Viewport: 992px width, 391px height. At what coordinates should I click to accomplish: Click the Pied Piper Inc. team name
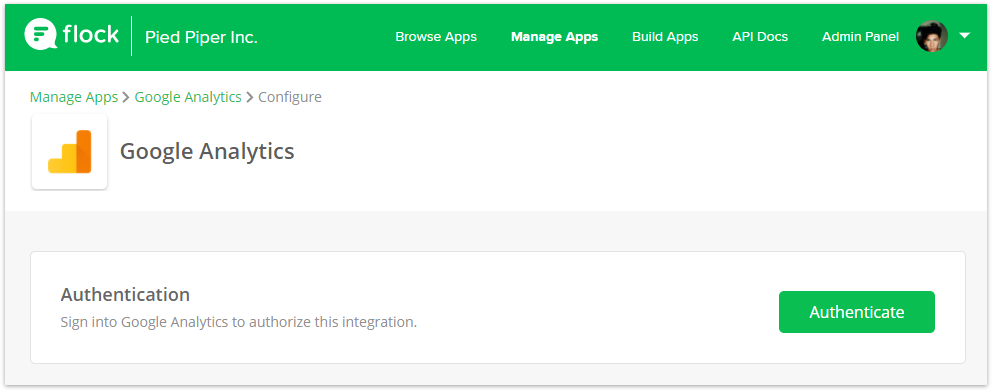[201, 37]
